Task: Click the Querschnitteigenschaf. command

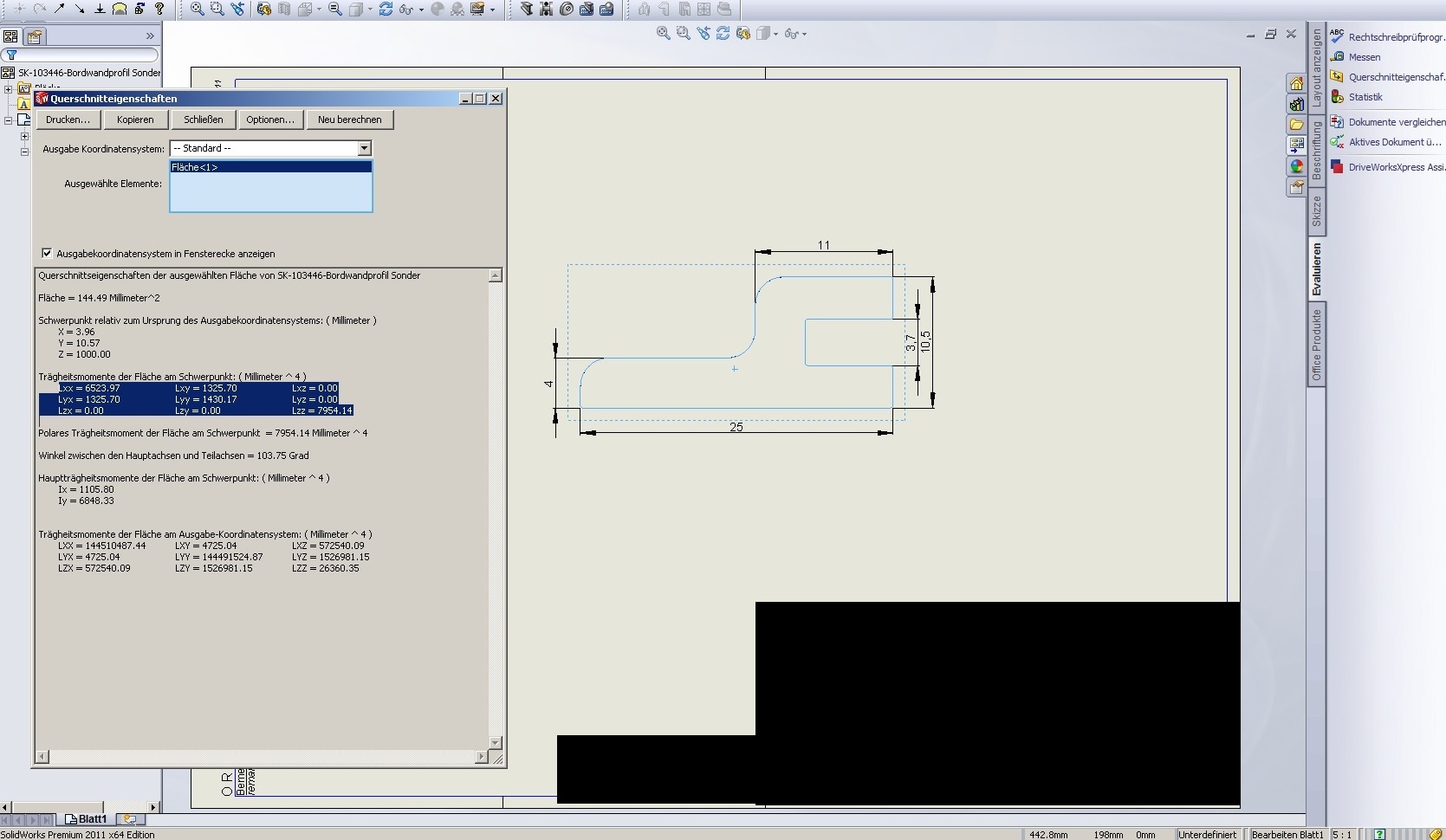Action: click(x=1389, y=77)
